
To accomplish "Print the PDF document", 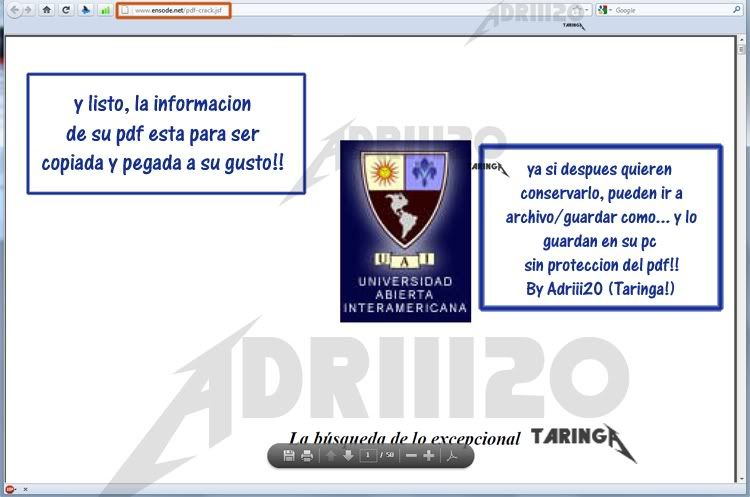I will (x=307, y=455).
